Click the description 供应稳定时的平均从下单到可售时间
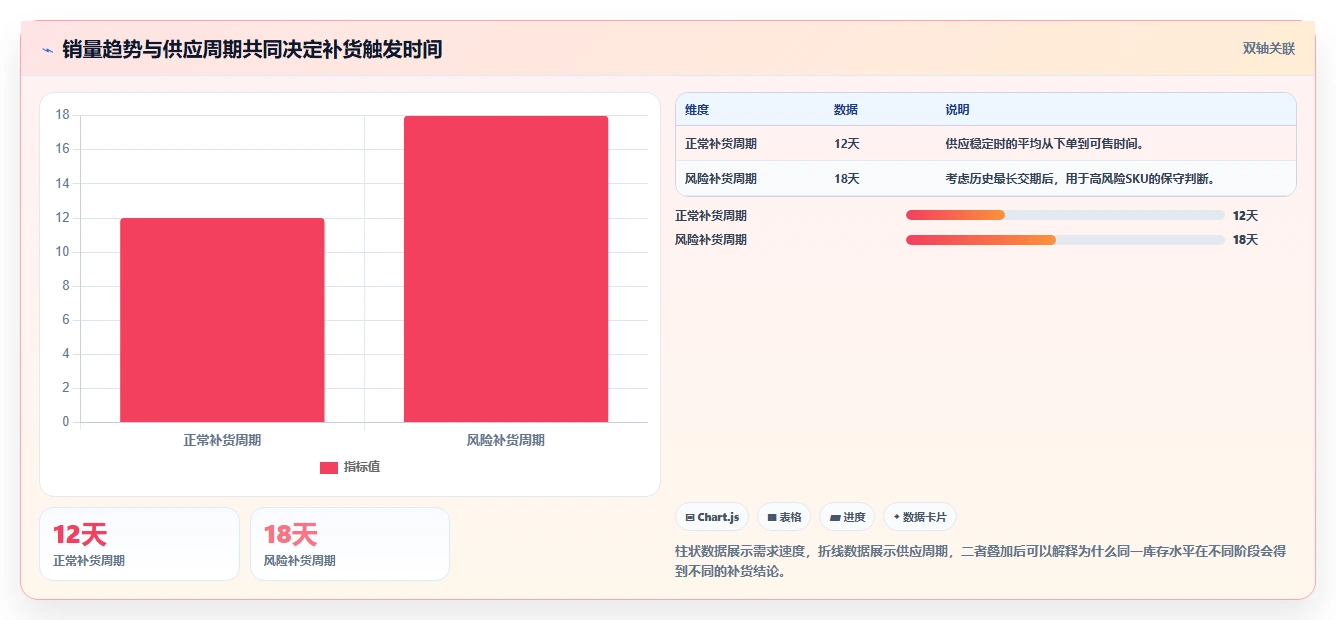This screenshot has height=620, width=1336. click(x=1045, y=144)
